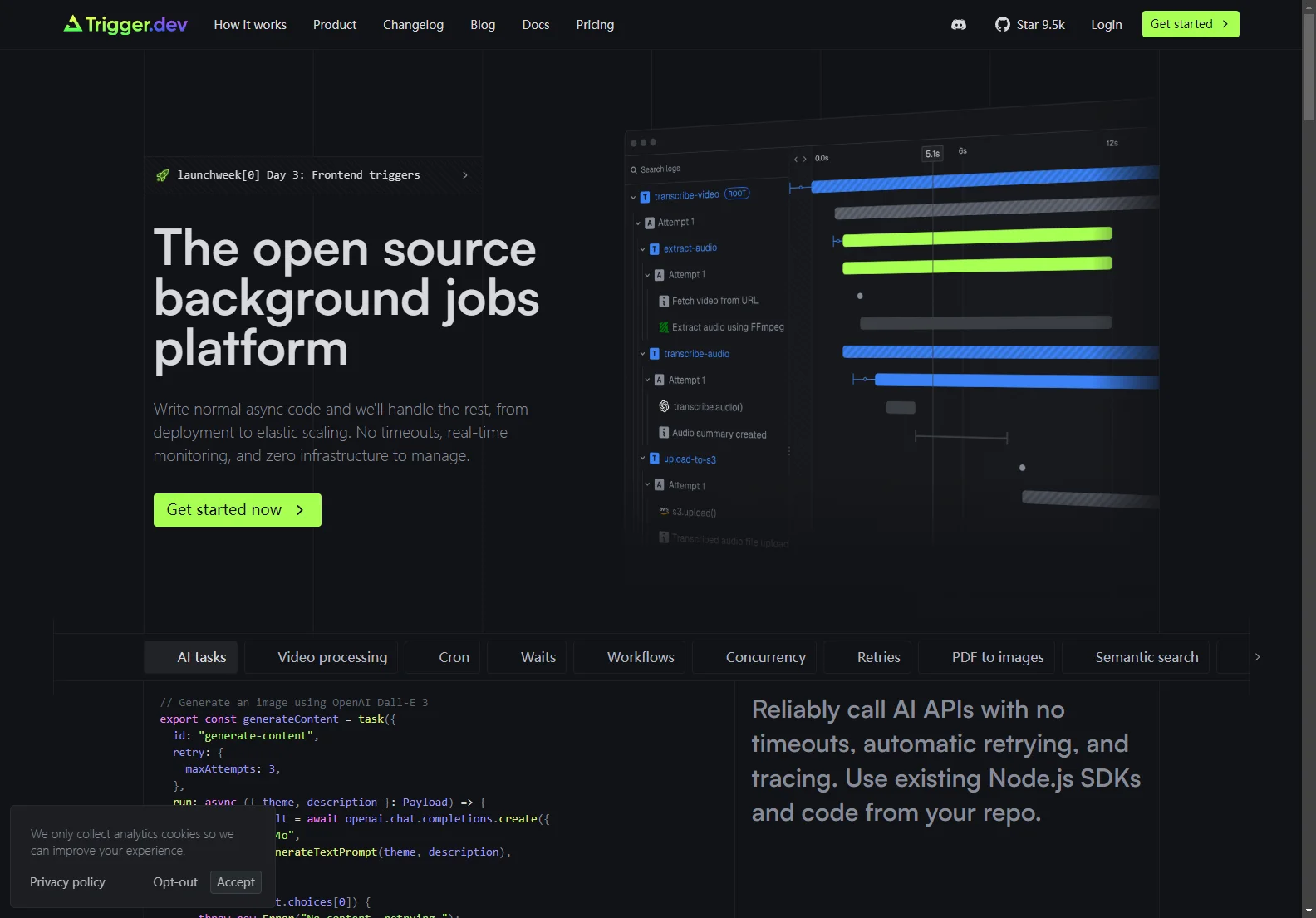The image size is (1316, 918).
Task: Select the Concurrency tab
Action: pyautogui.click(x=754, y=657)
